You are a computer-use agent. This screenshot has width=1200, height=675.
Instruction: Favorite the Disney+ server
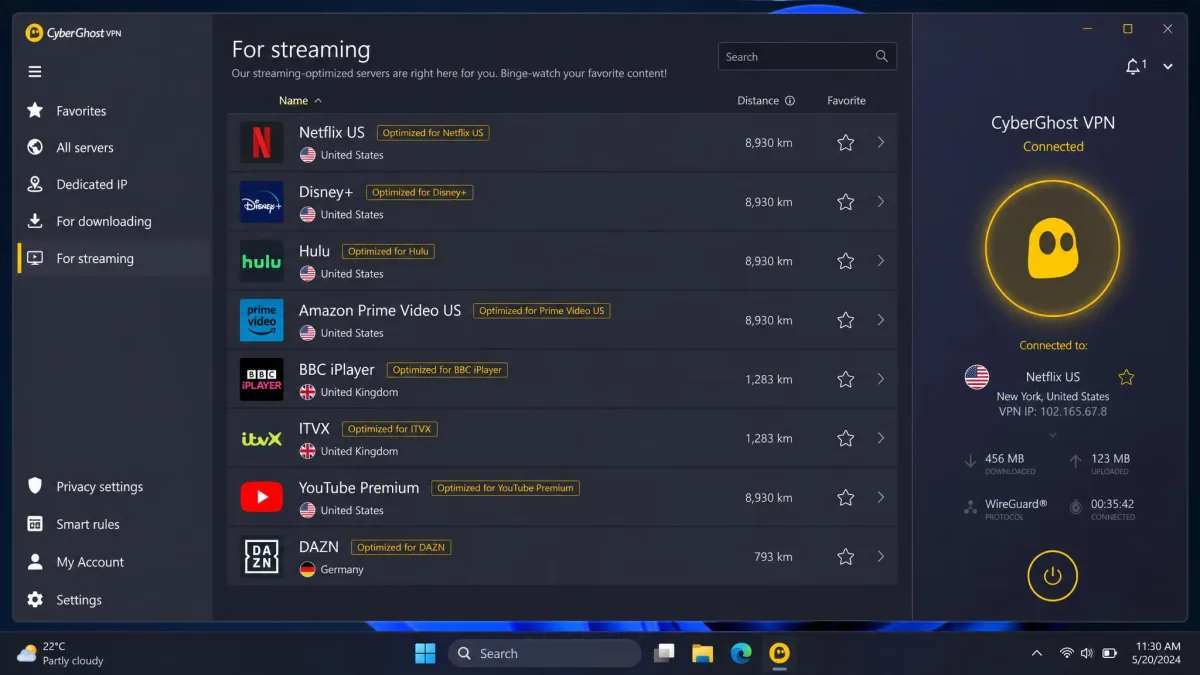point(846,202)
